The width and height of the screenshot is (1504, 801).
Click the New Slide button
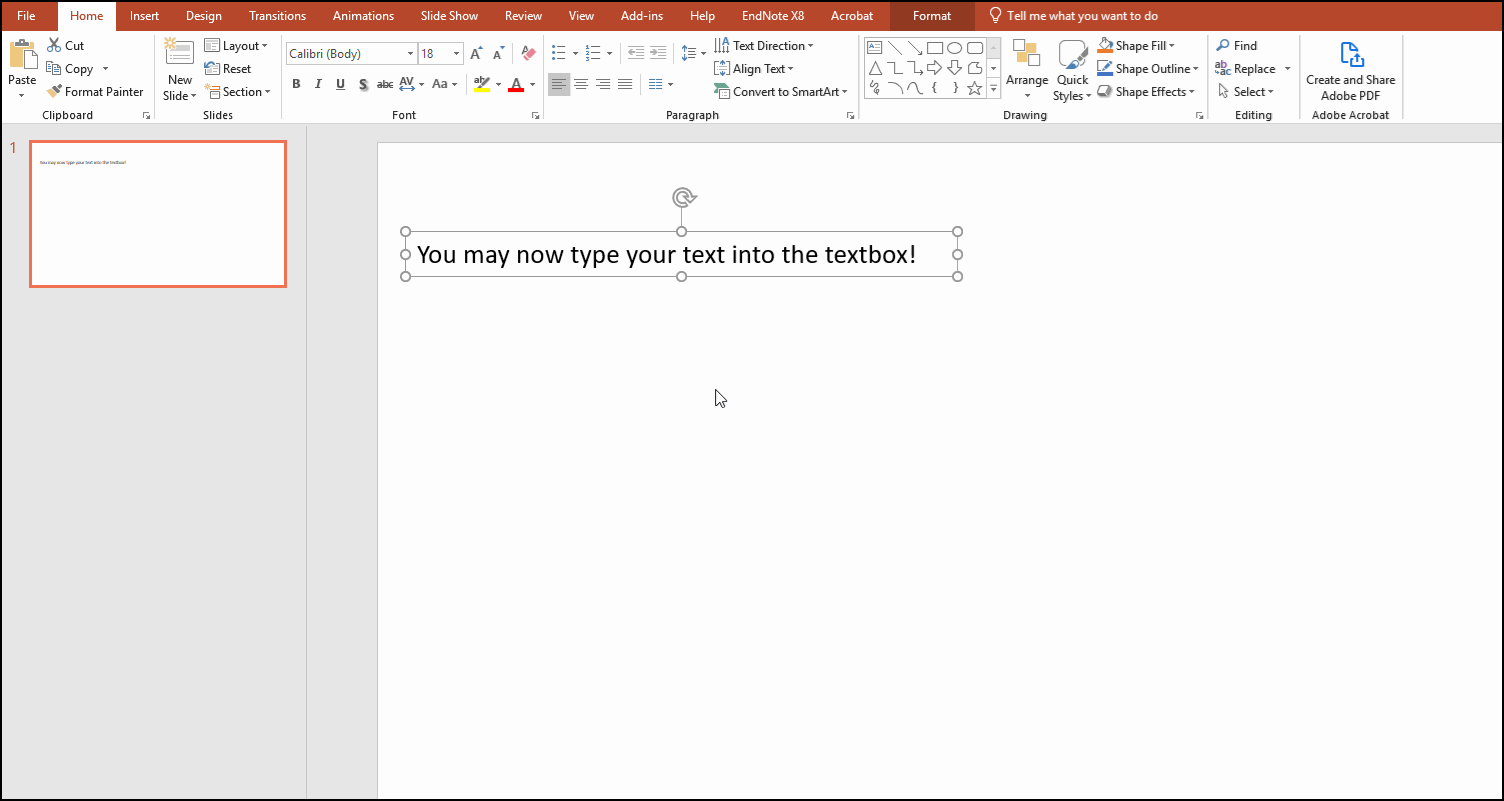click(x=179, y=67)
